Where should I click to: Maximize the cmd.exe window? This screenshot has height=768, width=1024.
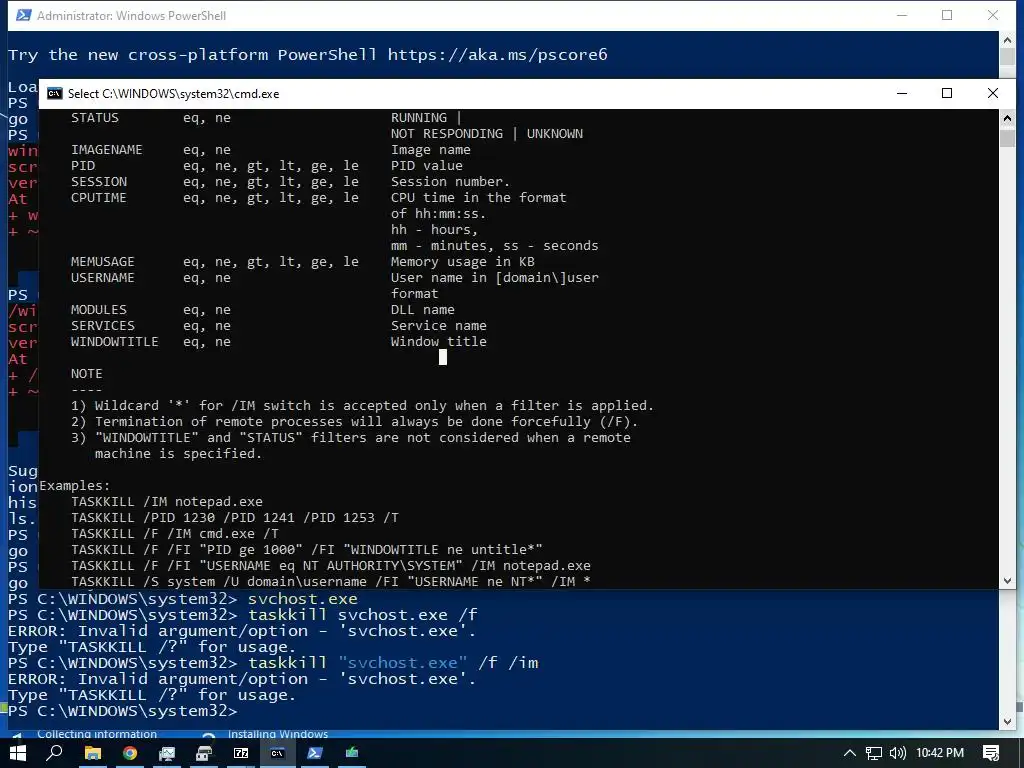(x=947, y=93)
